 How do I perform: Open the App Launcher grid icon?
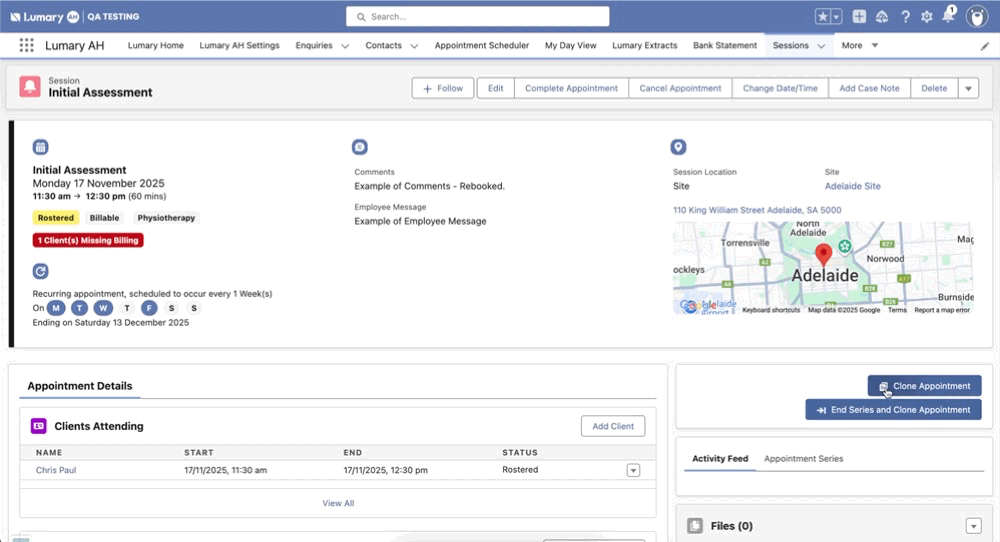coord(26,46)
